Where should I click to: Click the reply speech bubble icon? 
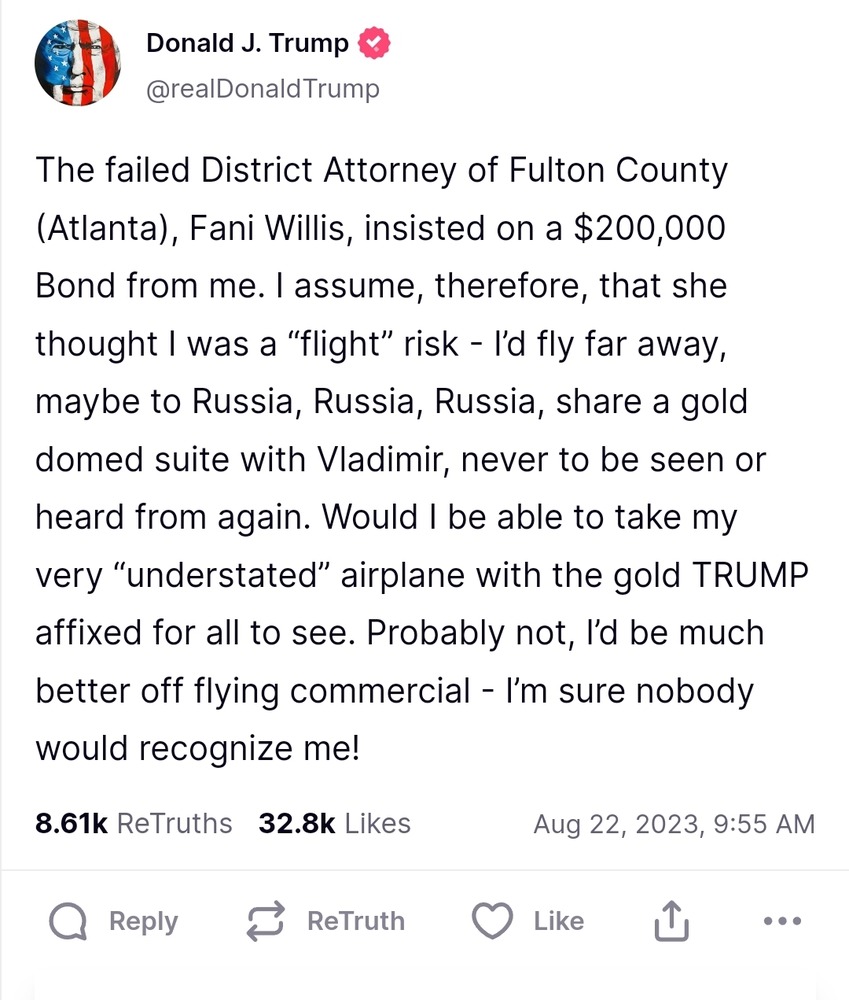click(x=68, y=921)
